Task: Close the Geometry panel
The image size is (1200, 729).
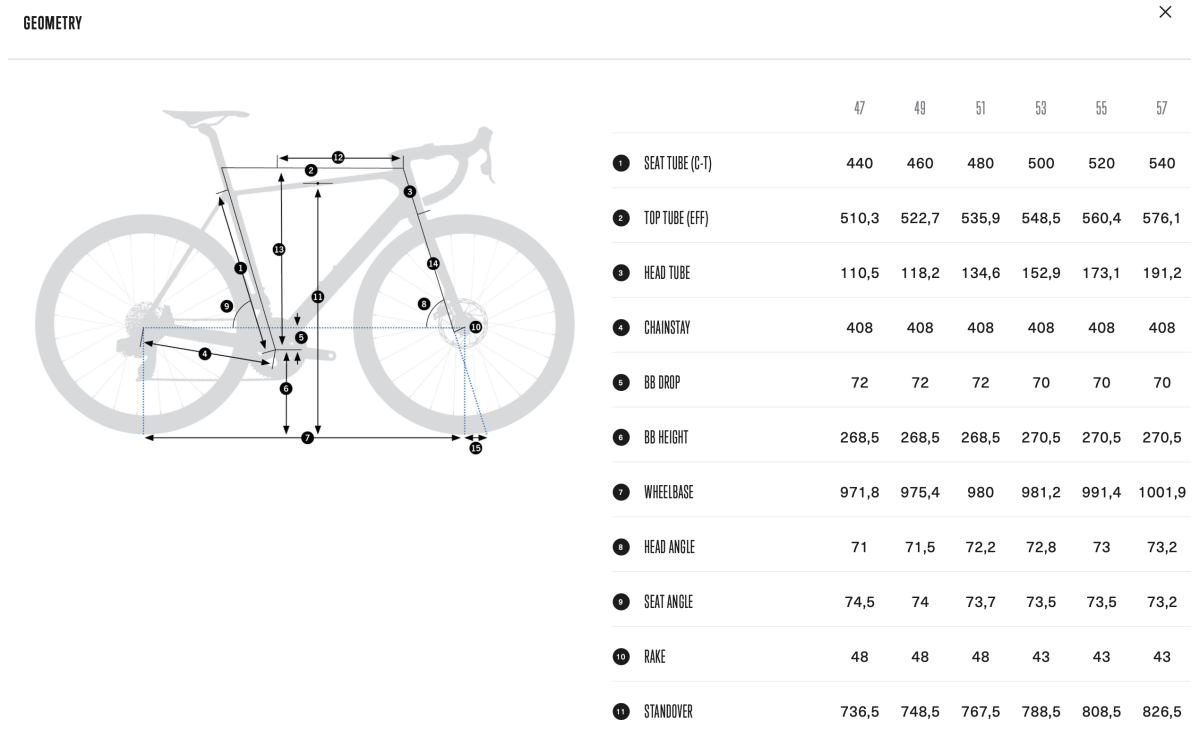Action: [x=1165, y=12]
